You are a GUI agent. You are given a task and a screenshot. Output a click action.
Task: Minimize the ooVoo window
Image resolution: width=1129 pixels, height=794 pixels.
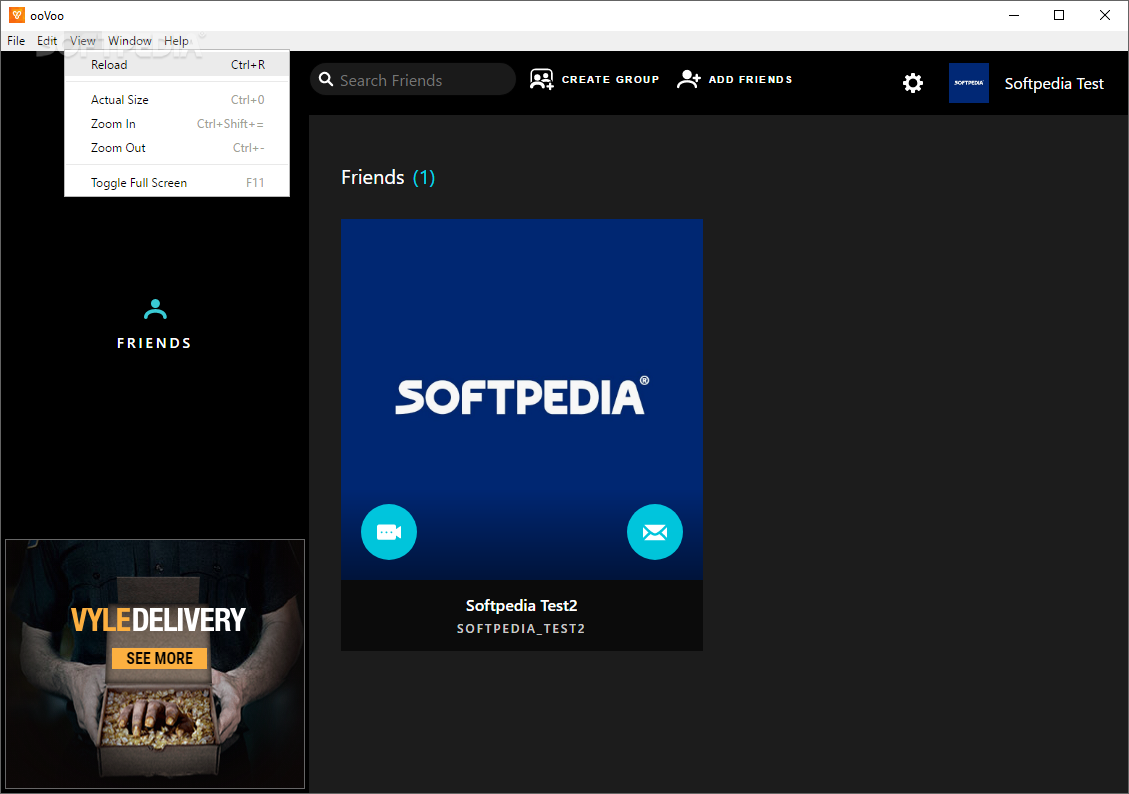pyautogui.click(x=1014, y=15)
